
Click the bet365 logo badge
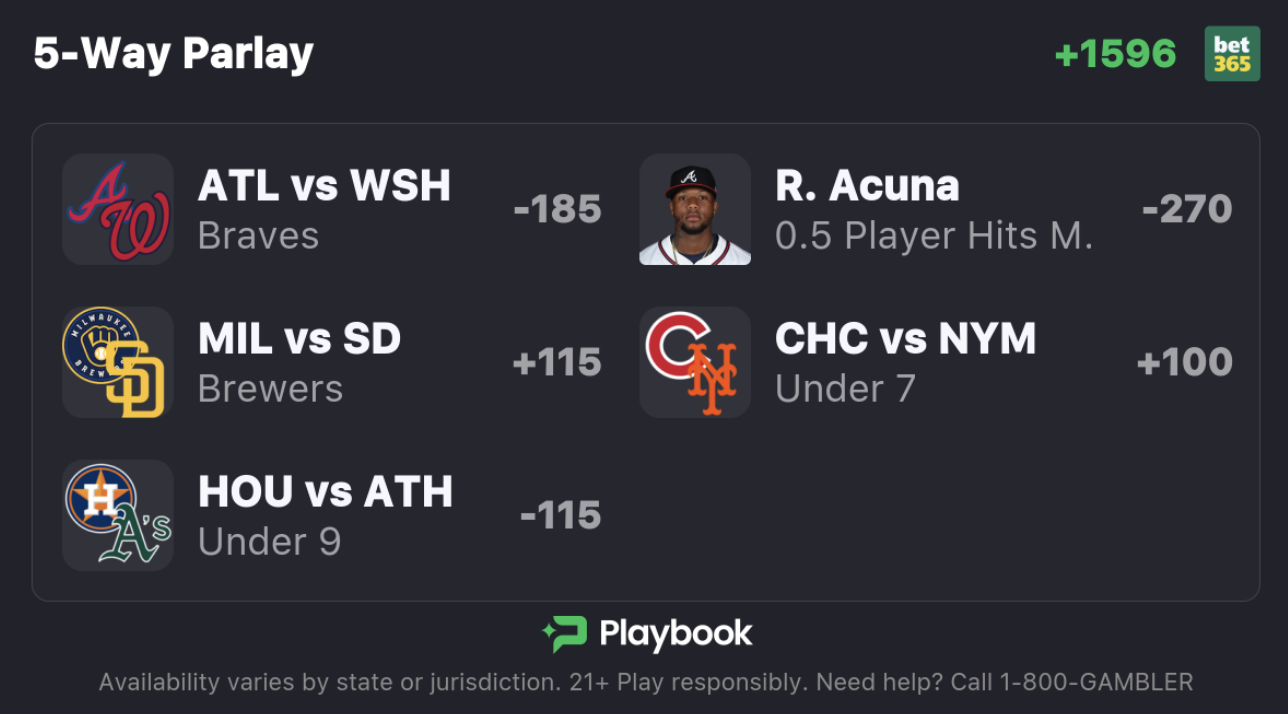(x=1232, y=53)
